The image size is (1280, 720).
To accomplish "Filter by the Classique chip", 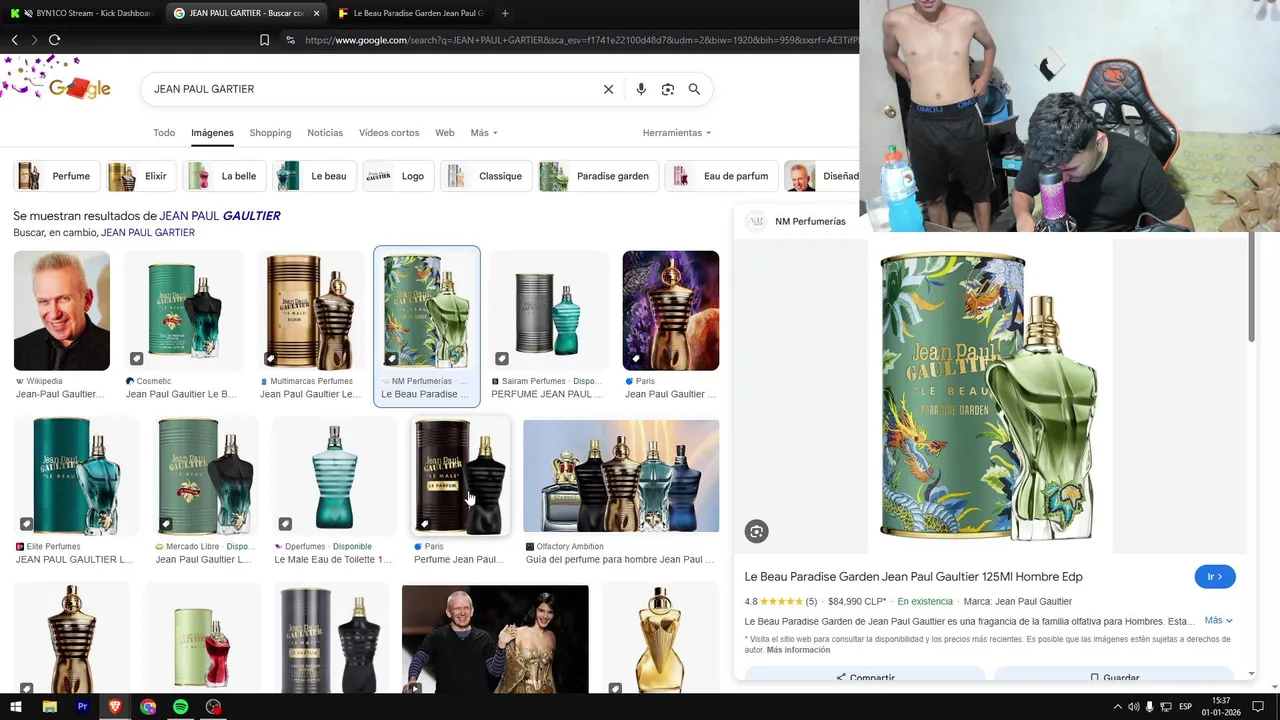I will [x=487, y=176].
